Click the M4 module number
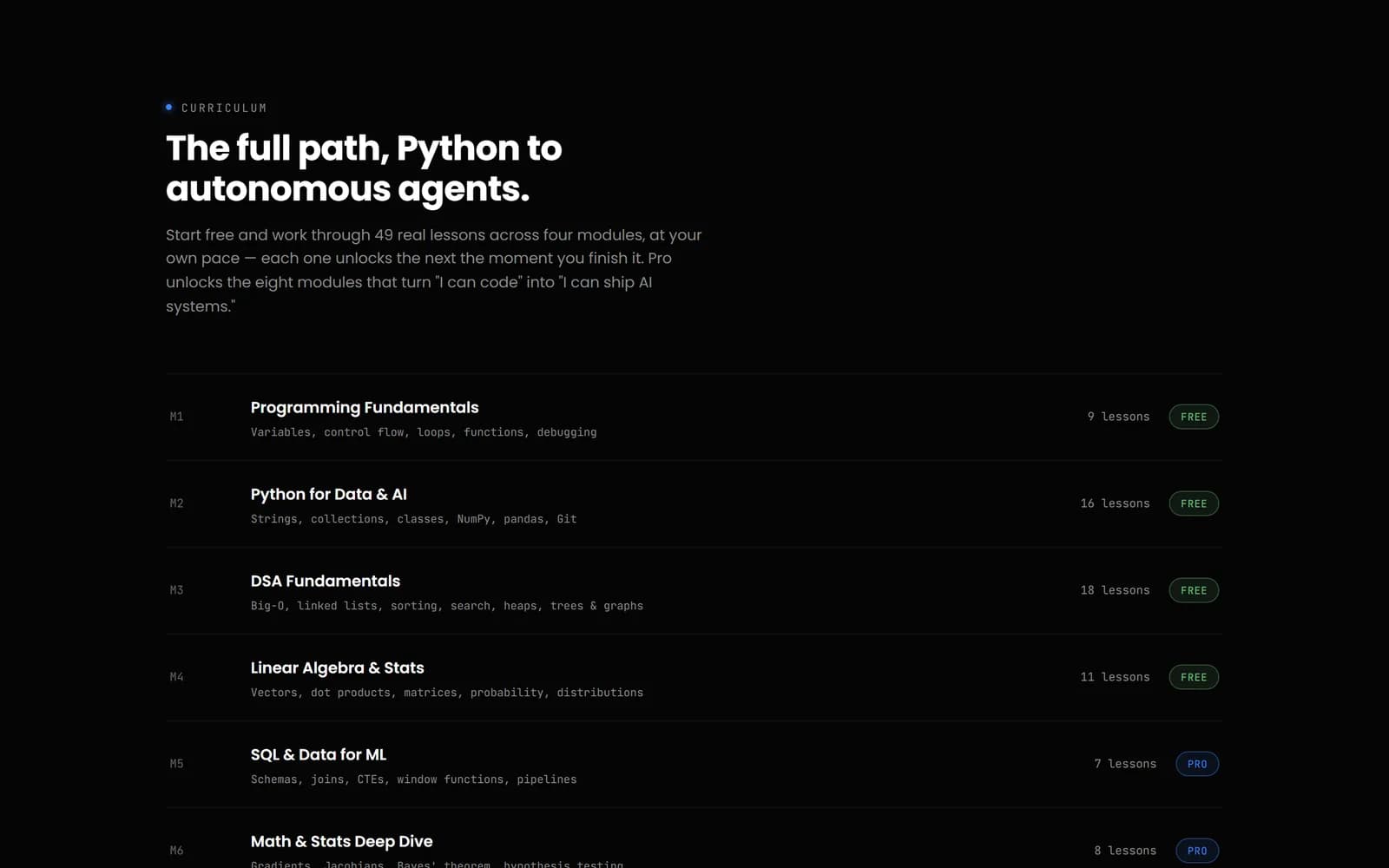1389x868 pixels. pyautogui.click(x=176, y=677)
